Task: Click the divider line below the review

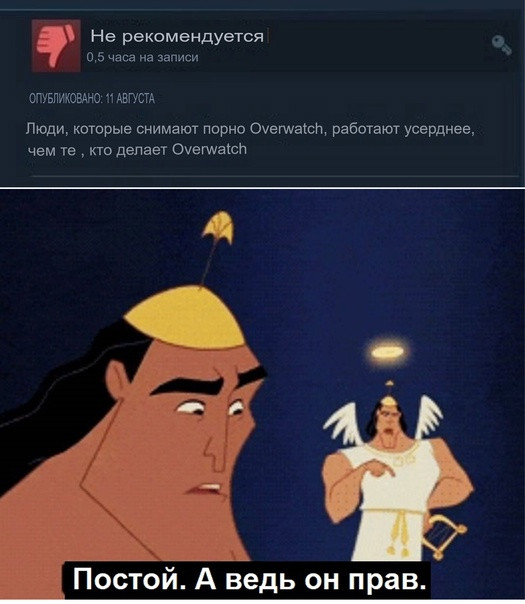Action: tap(275, 176)
